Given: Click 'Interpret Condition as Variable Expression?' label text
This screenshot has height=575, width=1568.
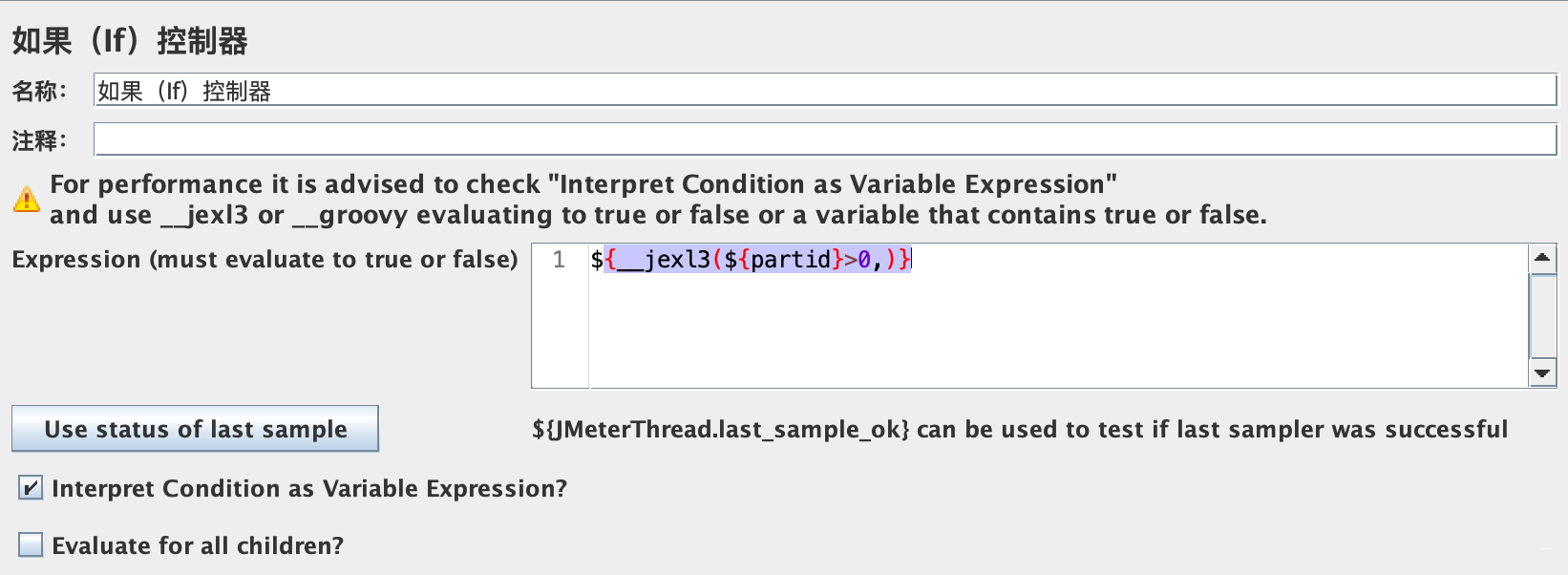Looking at the screenshot, I should [309, 488].
